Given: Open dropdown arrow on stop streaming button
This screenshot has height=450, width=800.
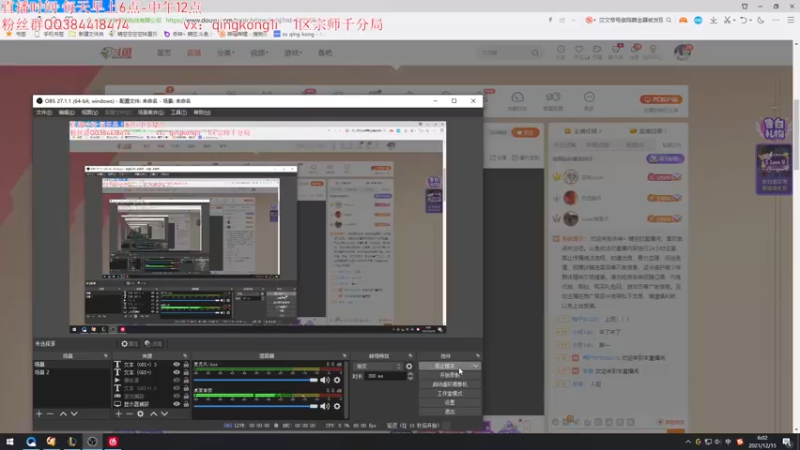Looking at the screenshot, I should tap(476, 366).
